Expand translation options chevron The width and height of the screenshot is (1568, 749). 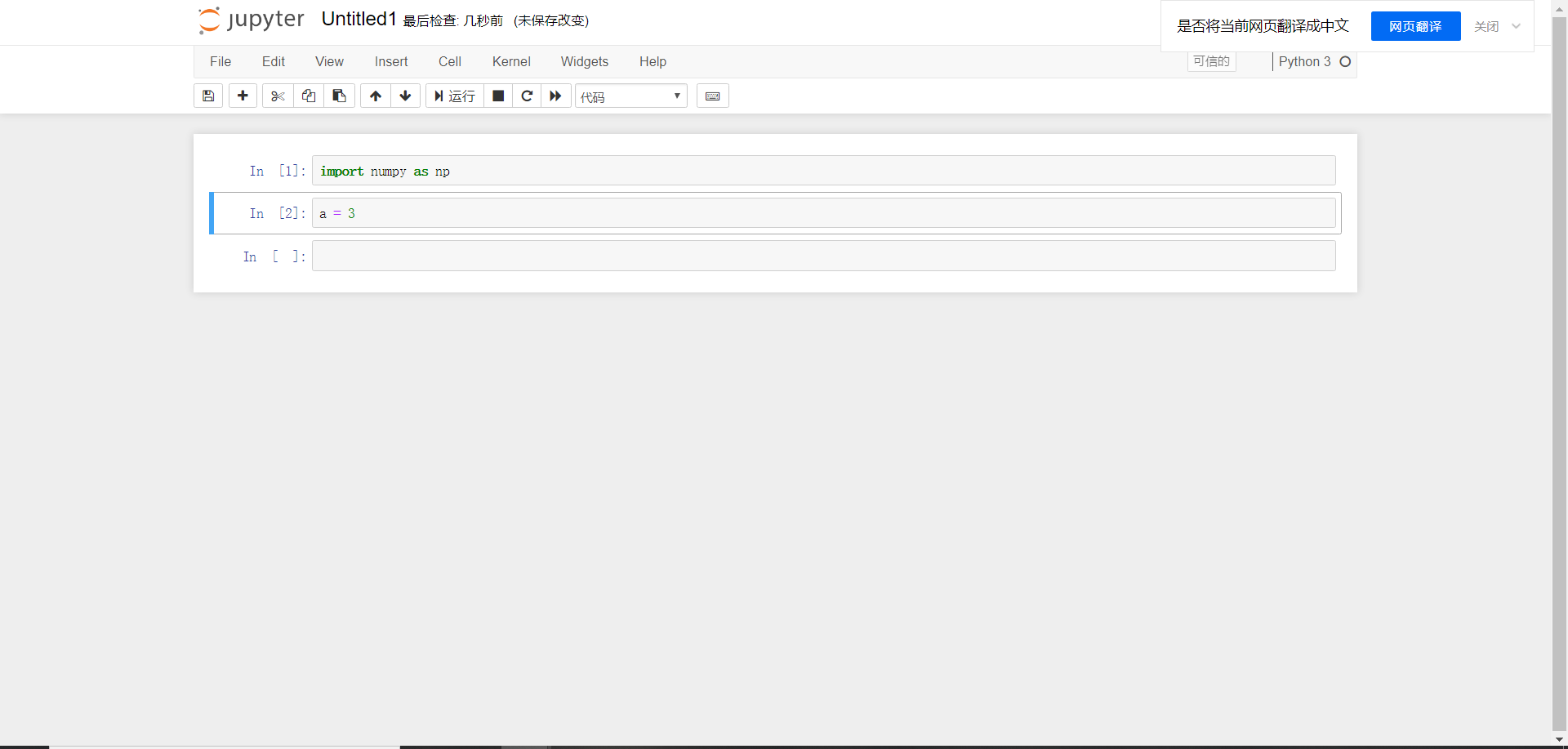[1516, 26]
